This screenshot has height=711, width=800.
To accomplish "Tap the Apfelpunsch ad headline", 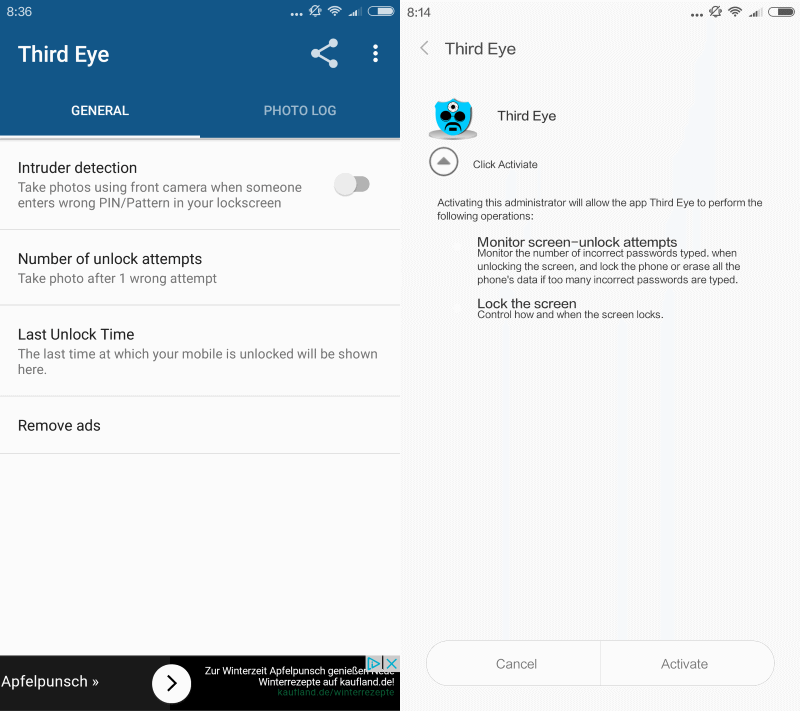I will [49, 681].
